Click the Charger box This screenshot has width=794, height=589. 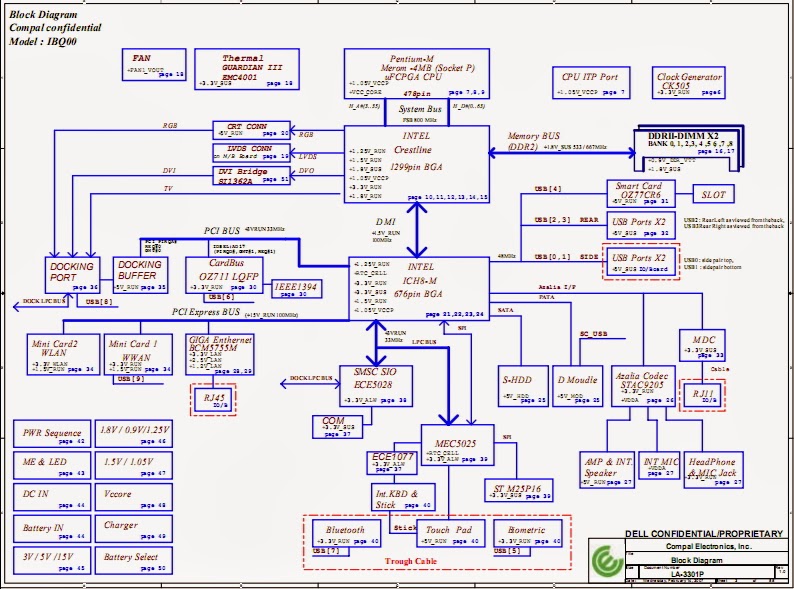pos(134,529)
